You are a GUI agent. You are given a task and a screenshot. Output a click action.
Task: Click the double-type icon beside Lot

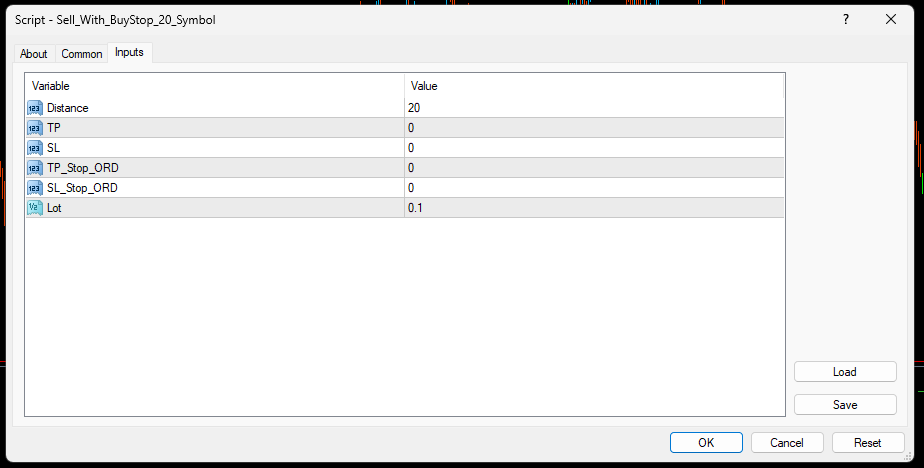tap(35, 208)
